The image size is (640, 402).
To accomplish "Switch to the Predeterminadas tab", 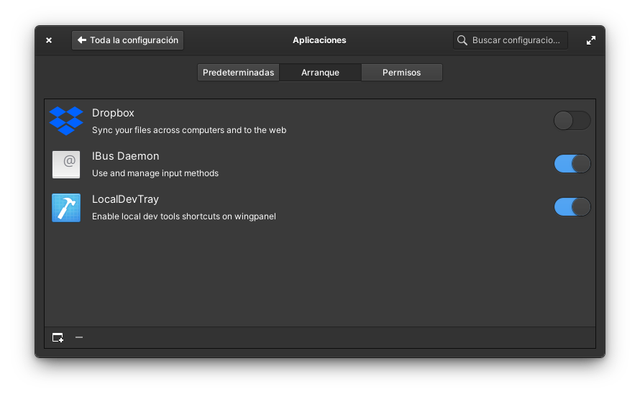I will [x=238, y=73].
